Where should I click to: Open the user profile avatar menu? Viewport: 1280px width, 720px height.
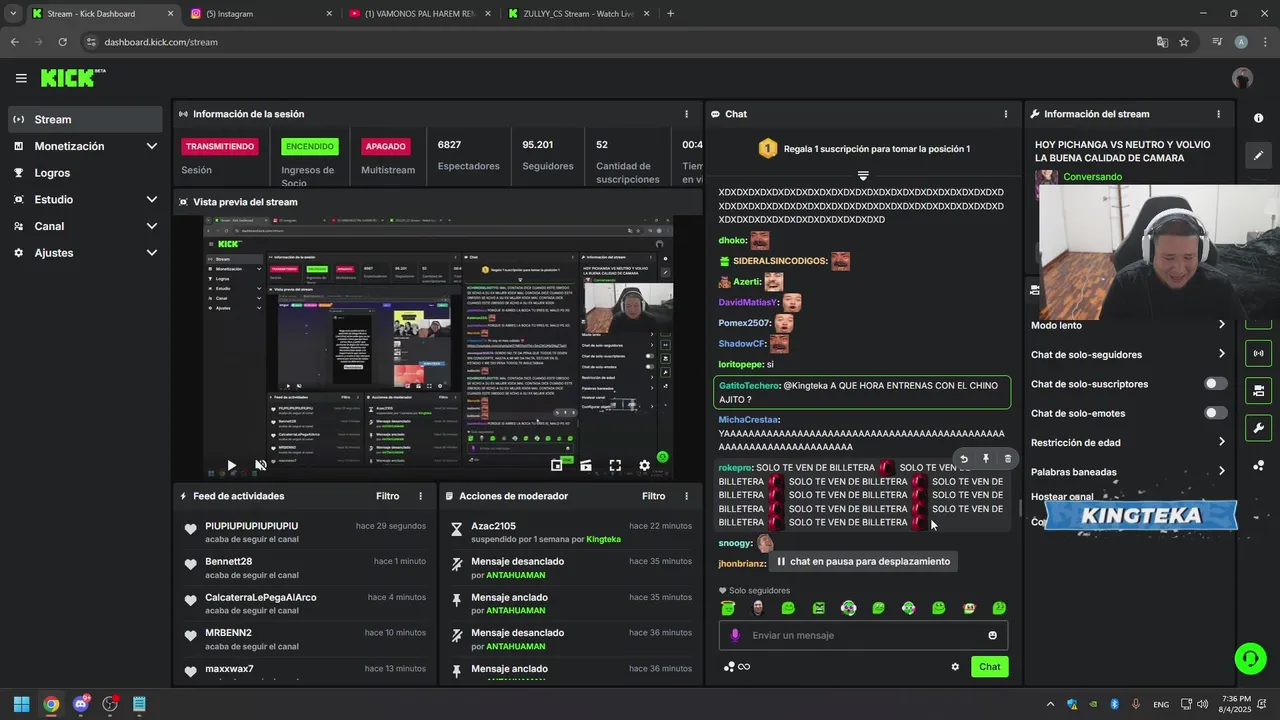click(x=1242, y=78)
